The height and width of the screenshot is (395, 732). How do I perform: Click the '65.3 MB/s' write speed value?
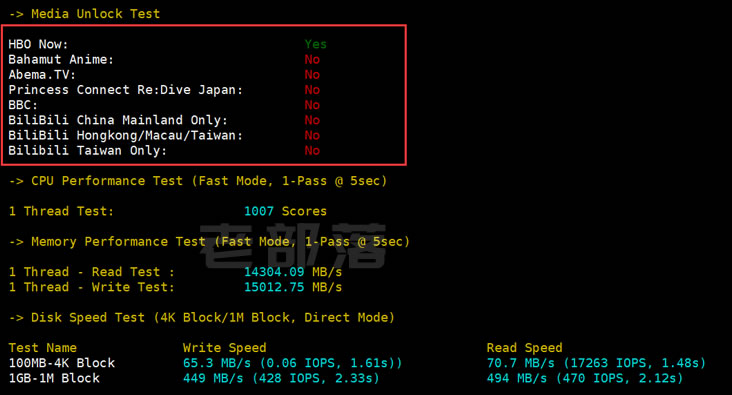click(x=217, y=363)
